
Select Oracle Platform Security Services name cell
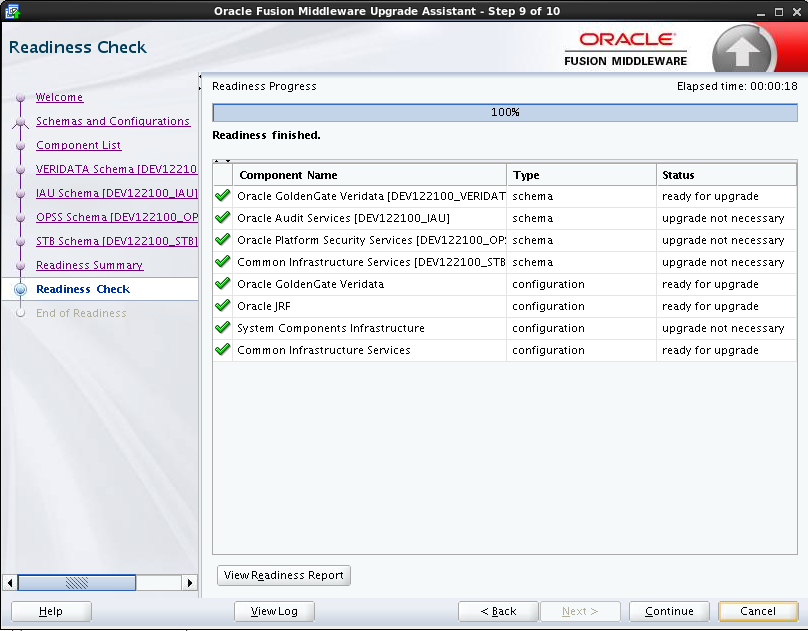point(369,240)
